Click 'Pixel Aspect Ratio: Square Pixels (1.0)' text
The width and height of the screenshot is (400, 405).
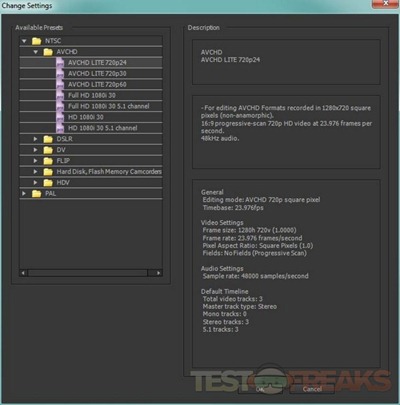[258, 246]
